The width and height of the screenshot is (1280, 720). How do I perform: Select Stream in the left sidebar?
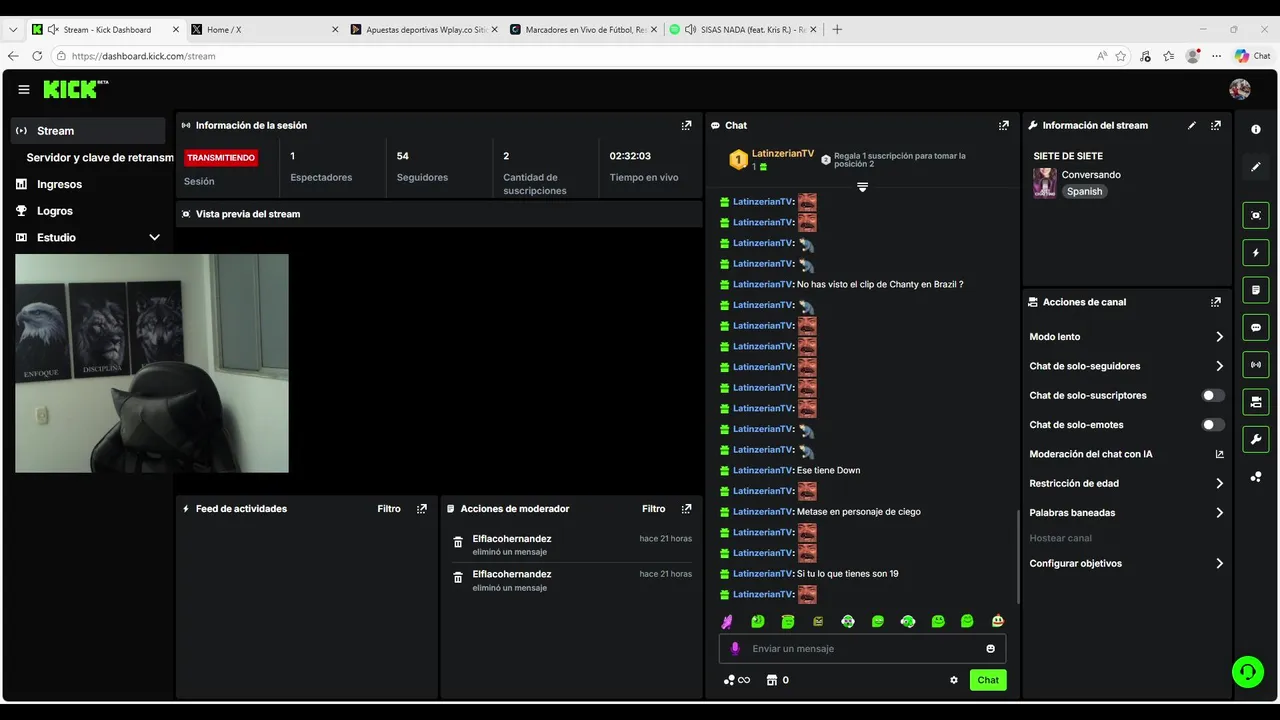pyautogui.click(x=88, y=131)
